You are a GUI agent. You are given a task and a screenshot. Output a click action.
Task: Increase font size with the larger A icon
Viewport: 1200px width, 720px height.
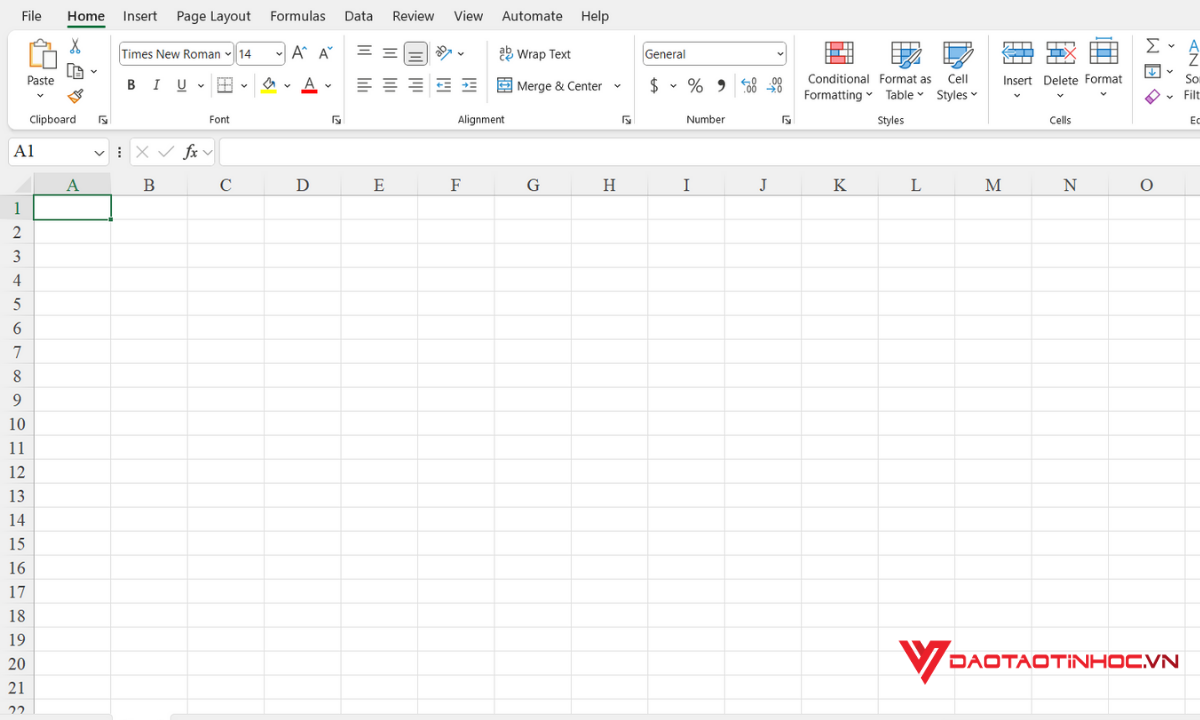[x=299, y=54]
